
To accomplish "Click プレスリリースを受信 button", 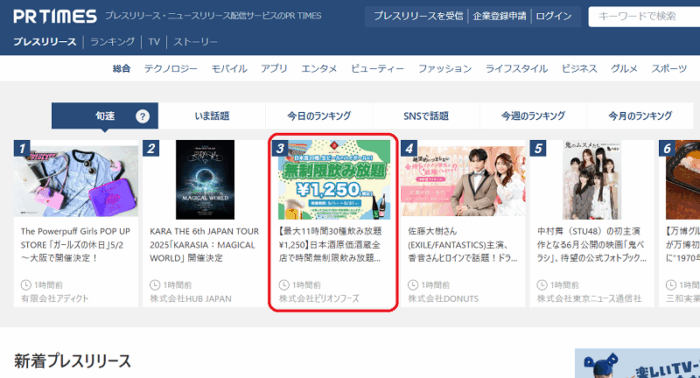I will point(418,16).
